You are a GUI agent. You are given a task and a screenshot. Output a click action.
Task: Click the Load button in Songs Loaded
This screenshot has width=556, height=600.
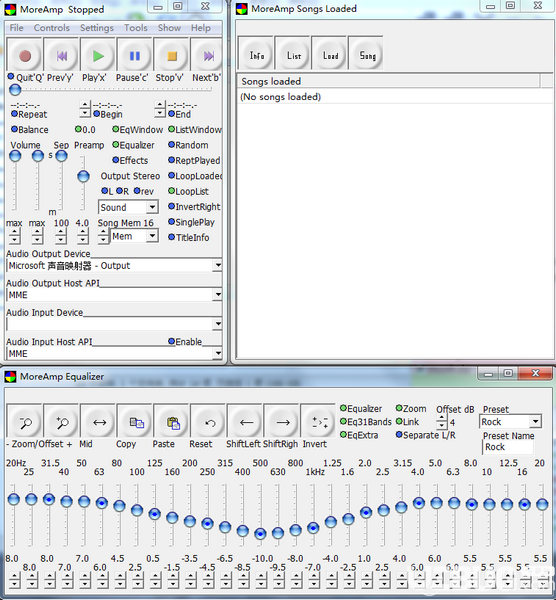(329, 54)
